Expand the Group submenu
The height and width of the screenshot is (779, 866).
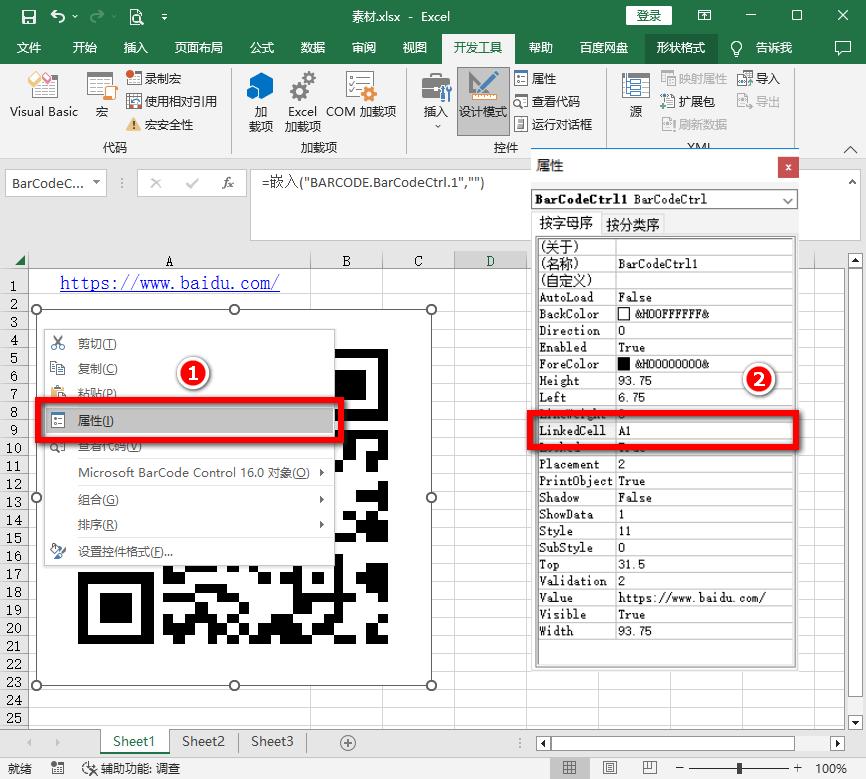pos(189,499)
